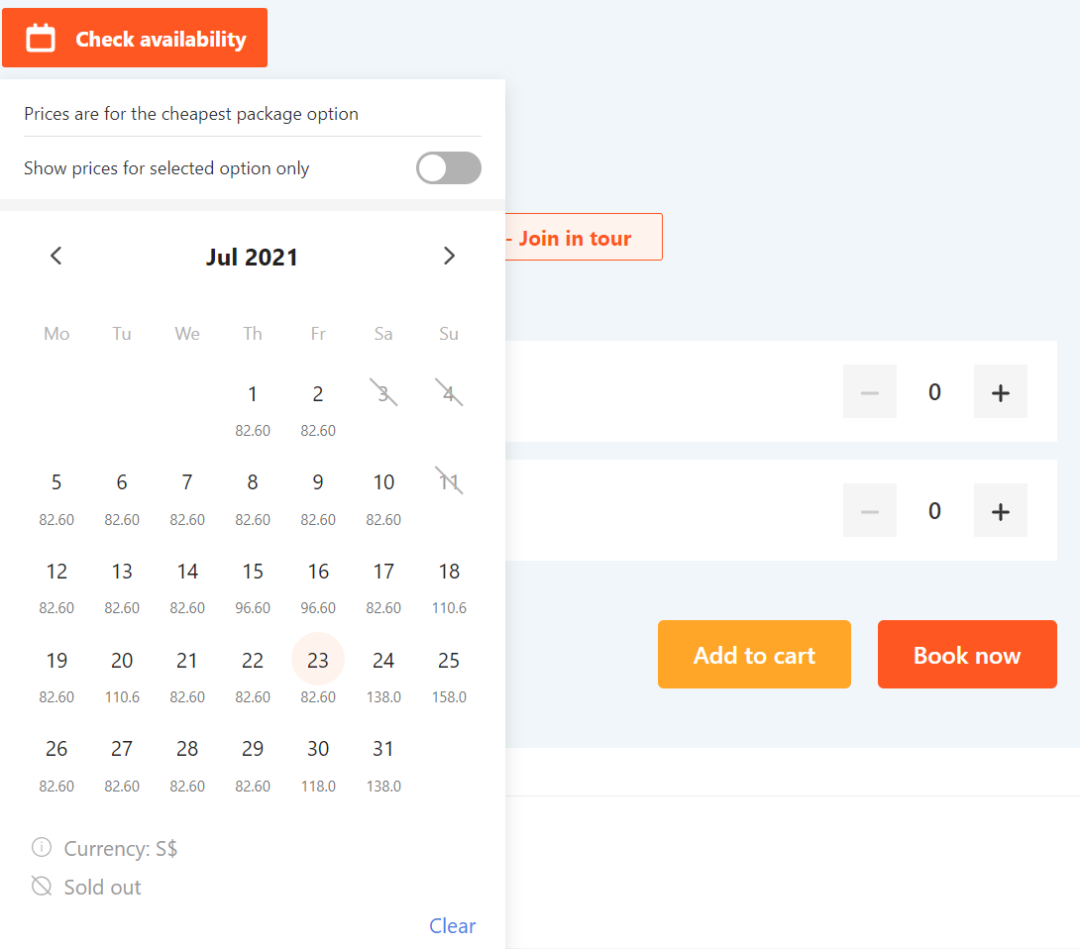Viewport: 1080px width, 949px height.
Task: Click the Add to cart button
Action: [x=754, y=654]
